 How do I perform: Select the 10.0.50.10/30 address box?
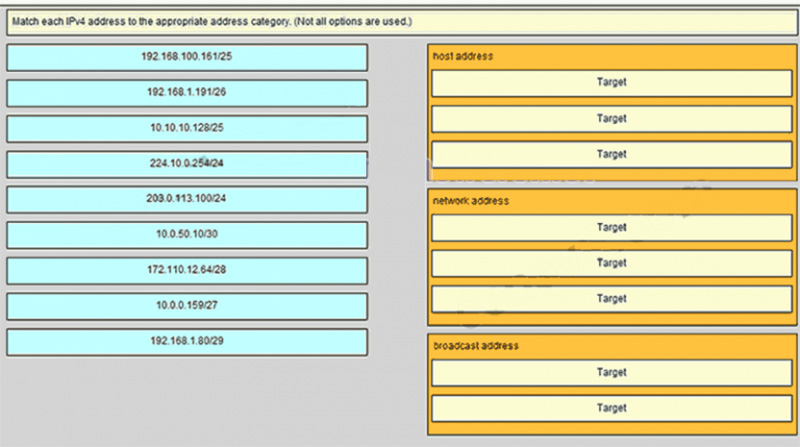(187, 235)
